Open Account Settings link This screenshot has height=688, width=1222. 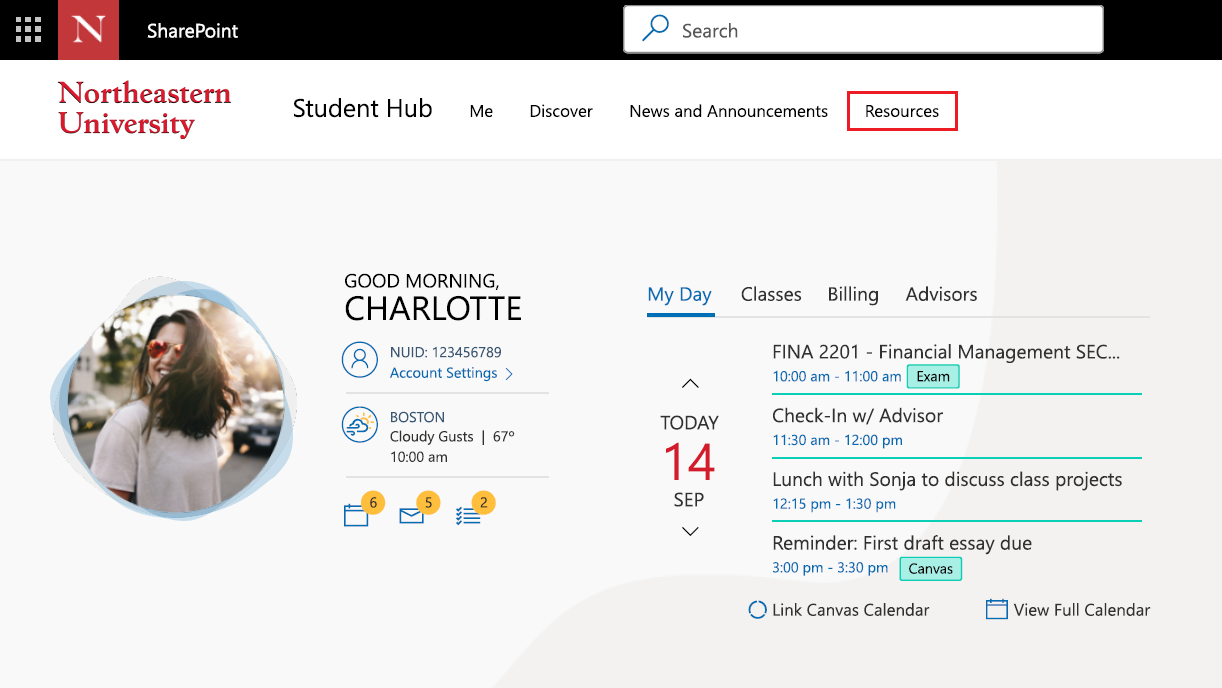point(444,373)
